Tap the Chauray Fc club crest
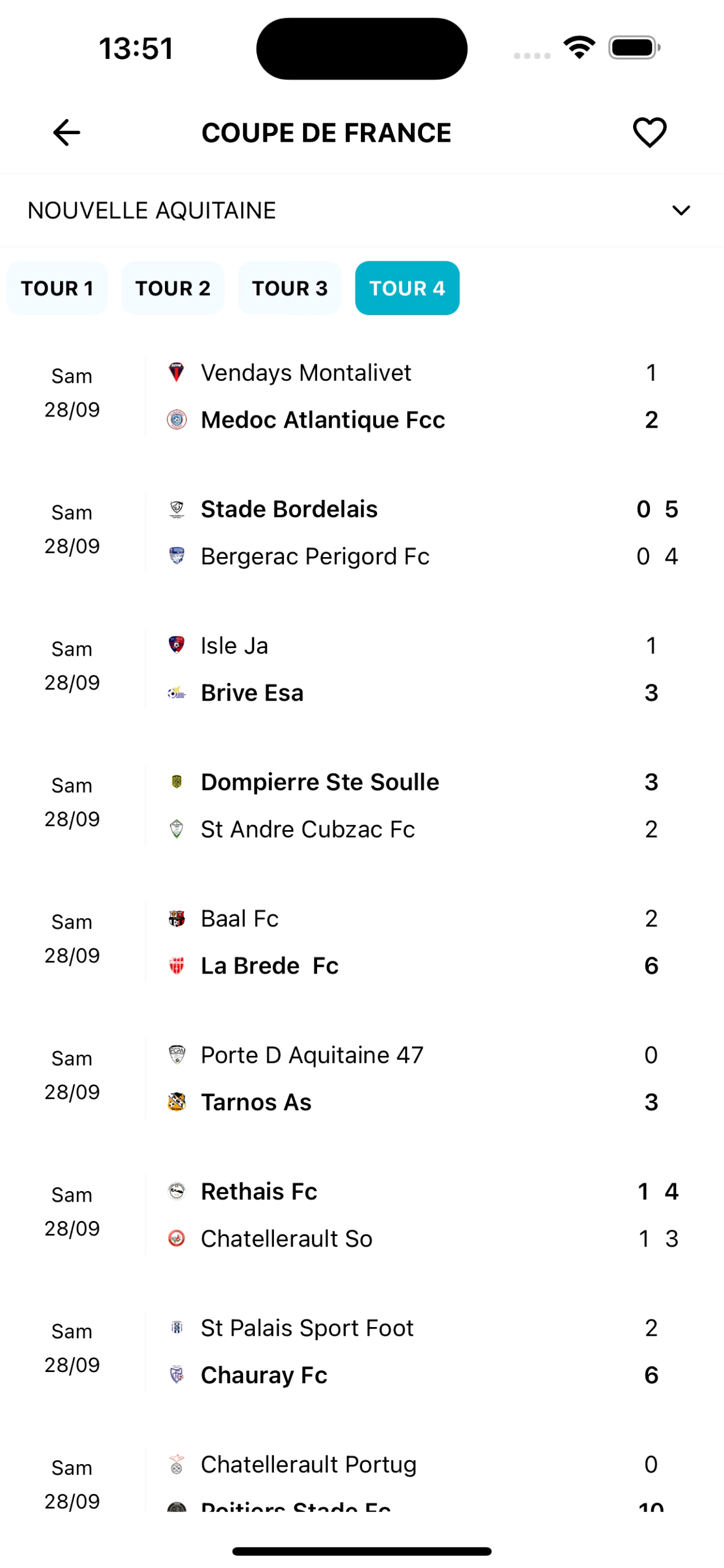The height and width of the screenshot is (1568, 724). [177, 1375]
